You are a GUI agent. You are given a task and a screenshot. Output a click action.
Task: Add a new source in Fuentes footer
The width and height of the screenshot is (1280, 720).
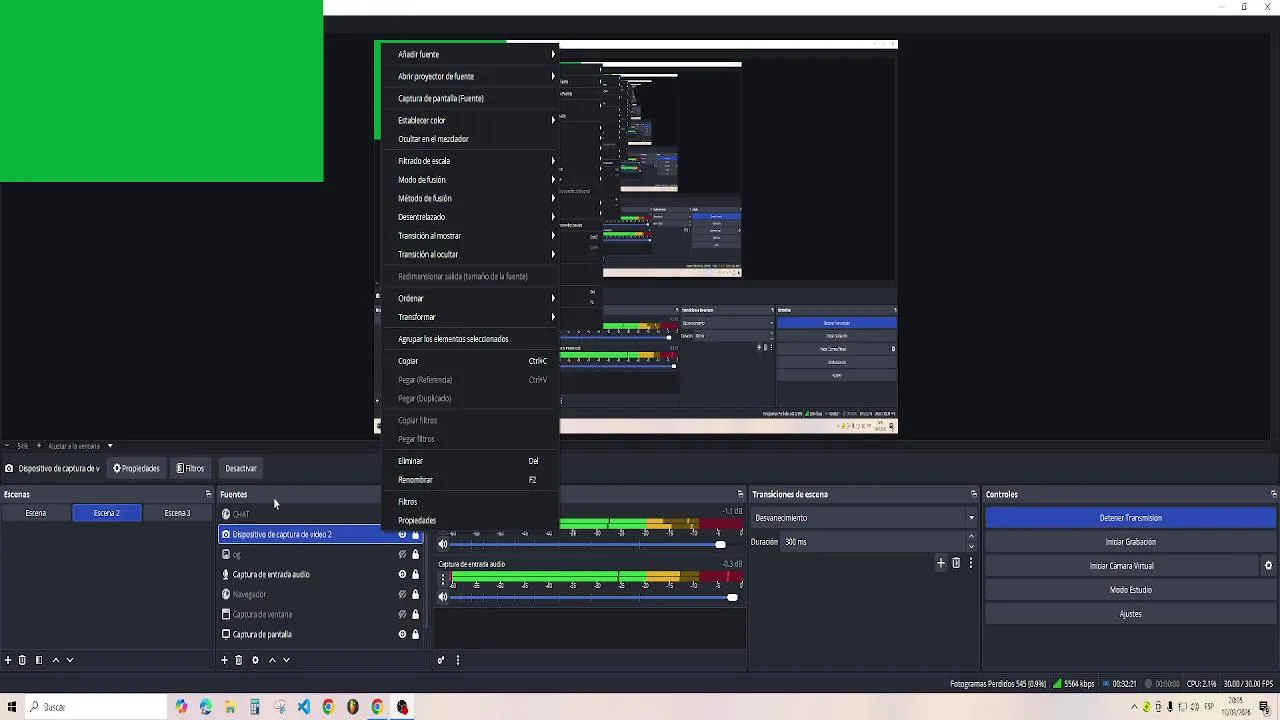[x=224, y=660]
